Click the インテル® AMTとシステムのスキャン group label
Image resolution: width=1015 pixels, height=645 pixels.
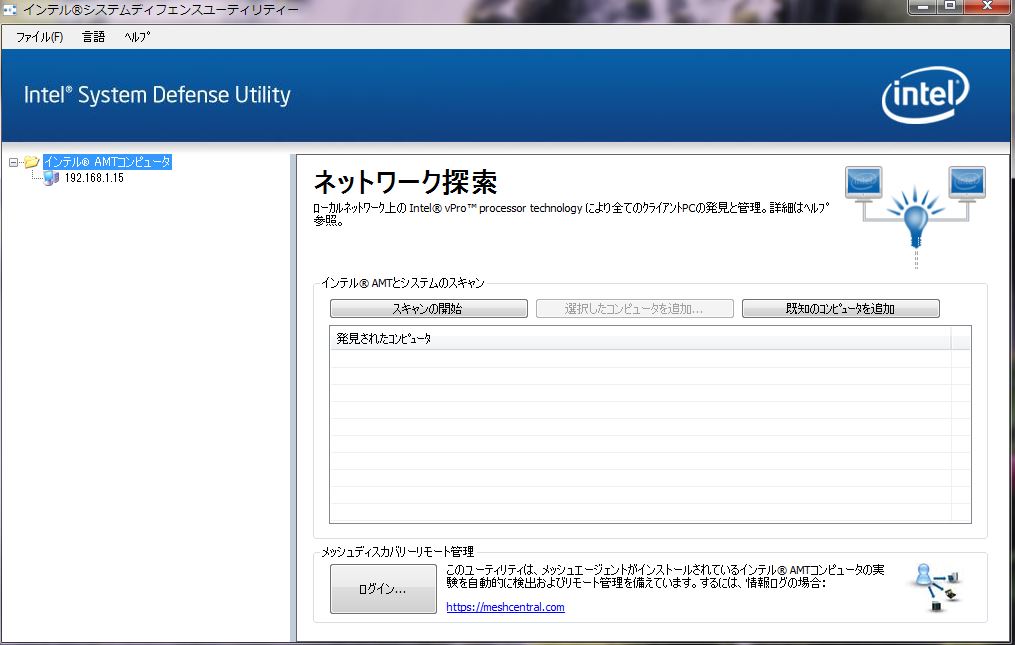coord(403,283)
